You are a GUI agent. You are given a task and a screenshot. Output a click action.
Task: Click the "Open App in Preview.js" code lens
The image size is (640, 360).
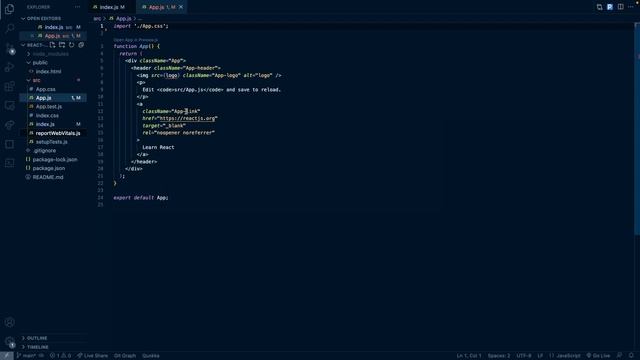pos(136,40)
